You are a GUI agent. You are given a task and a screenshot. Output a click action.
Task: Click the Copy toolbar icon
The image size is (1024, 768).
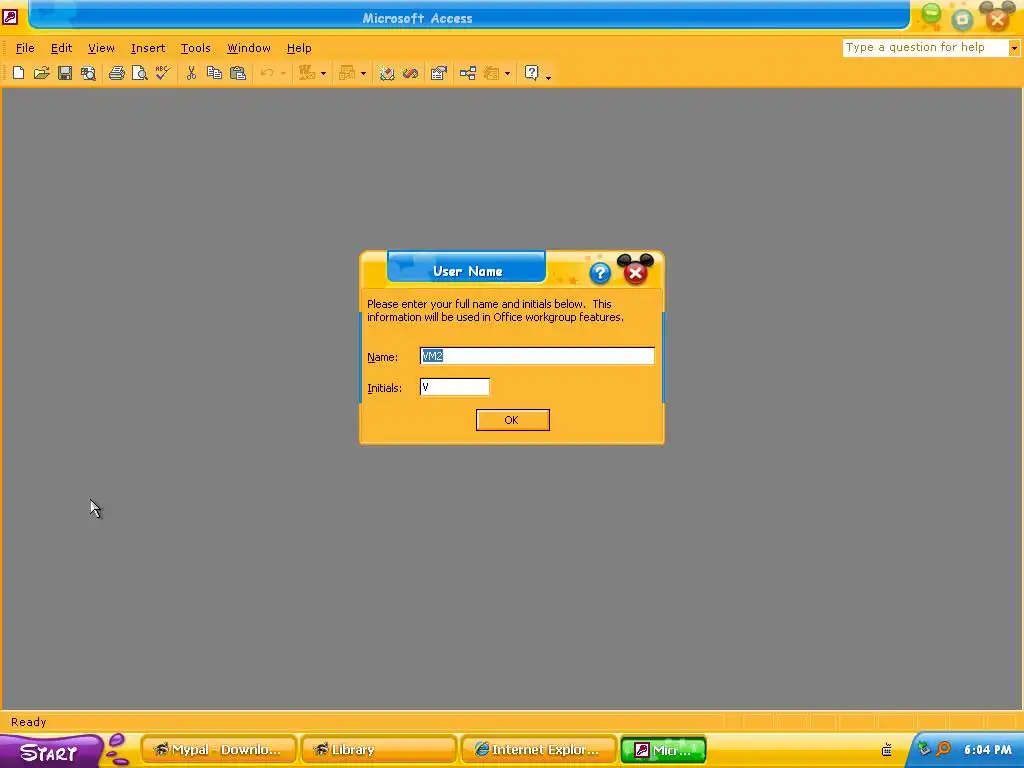click(x=214, y=73)
